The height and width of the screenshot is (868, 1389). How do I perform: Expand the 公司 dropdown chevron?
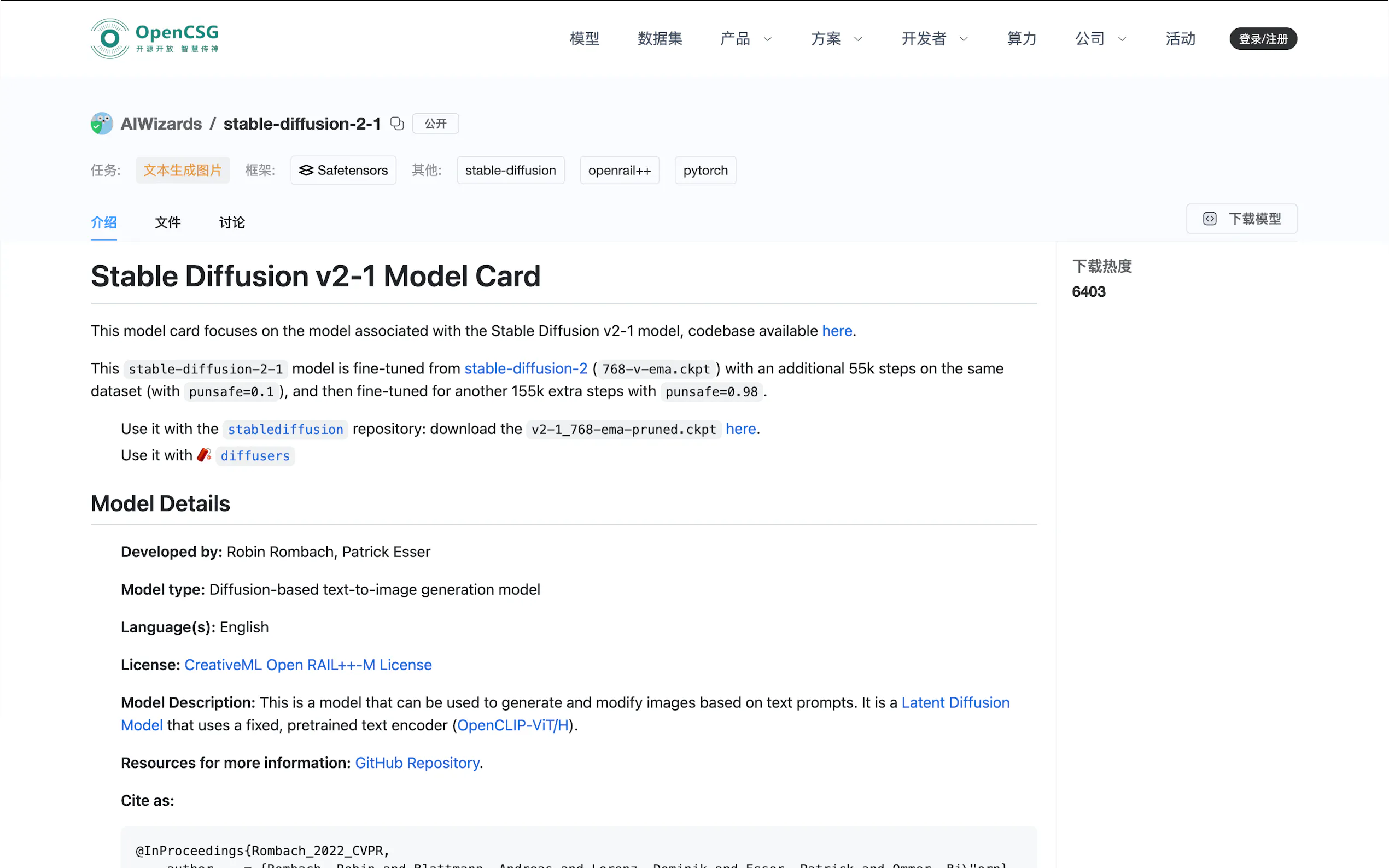point(1122,39)
